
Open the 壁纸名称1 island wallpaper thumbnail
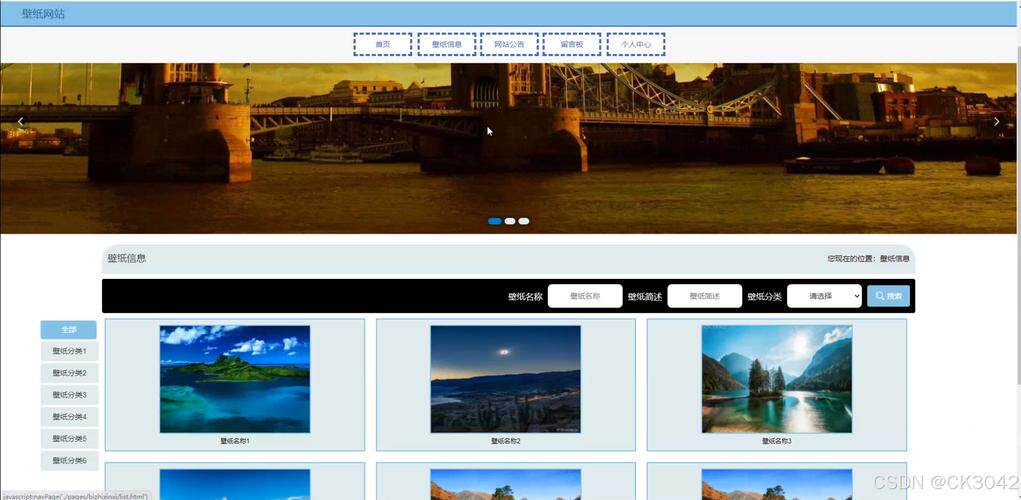pyautogui.click(x=235, y=379)
